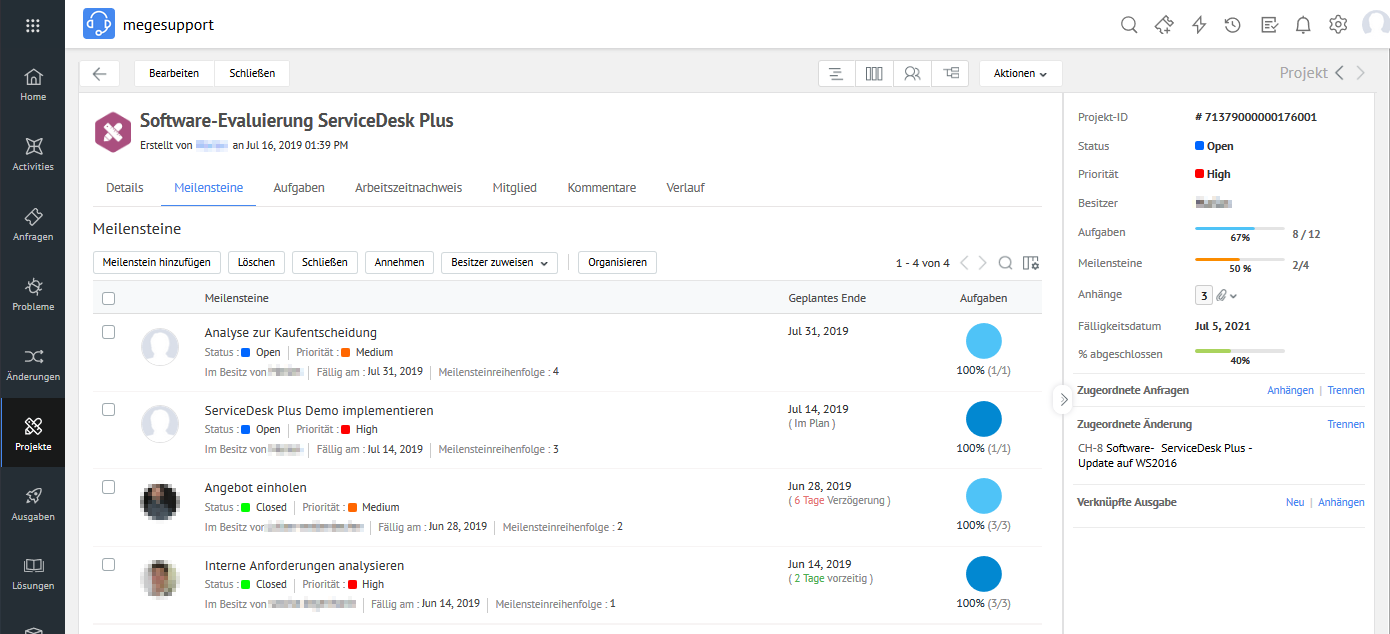The width and height of the screenshot is (1390, 634).
Task: Click the Bearbeiten button
Action: point(174,73)
